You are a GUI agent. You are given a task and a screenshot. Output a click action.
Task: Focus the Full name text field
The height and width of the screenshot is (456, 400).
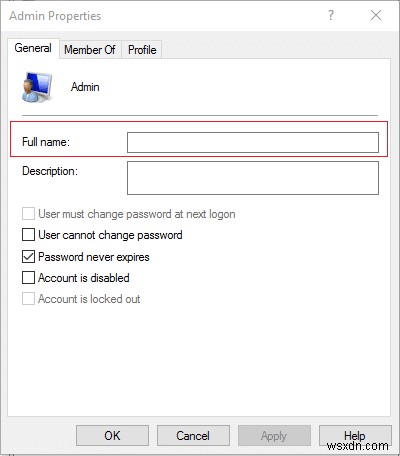click(253, 142)
